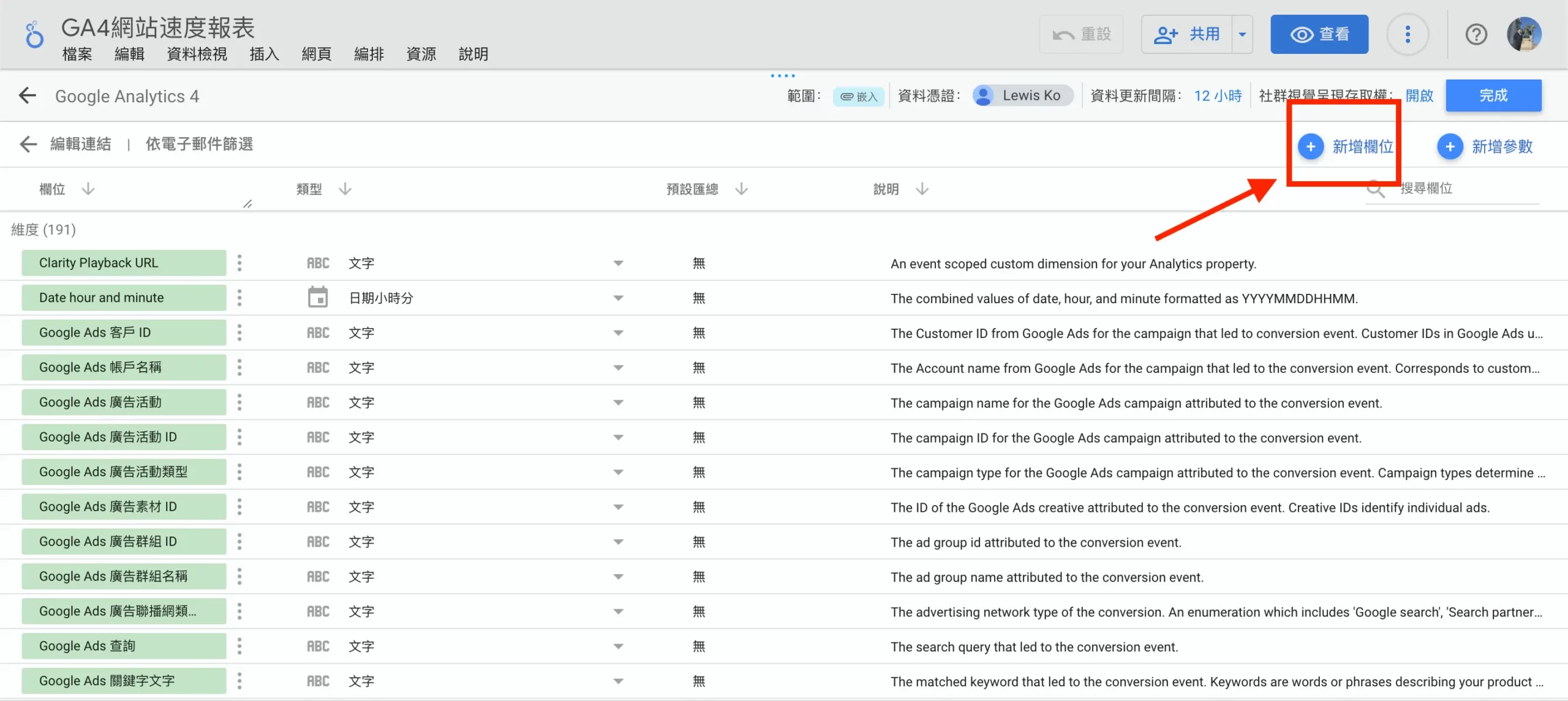Screen dimensions: 1568x701
Task: Expand type dropdown for Google Ads 查詢
Action: pyautogui.click(x=618, y=647)
